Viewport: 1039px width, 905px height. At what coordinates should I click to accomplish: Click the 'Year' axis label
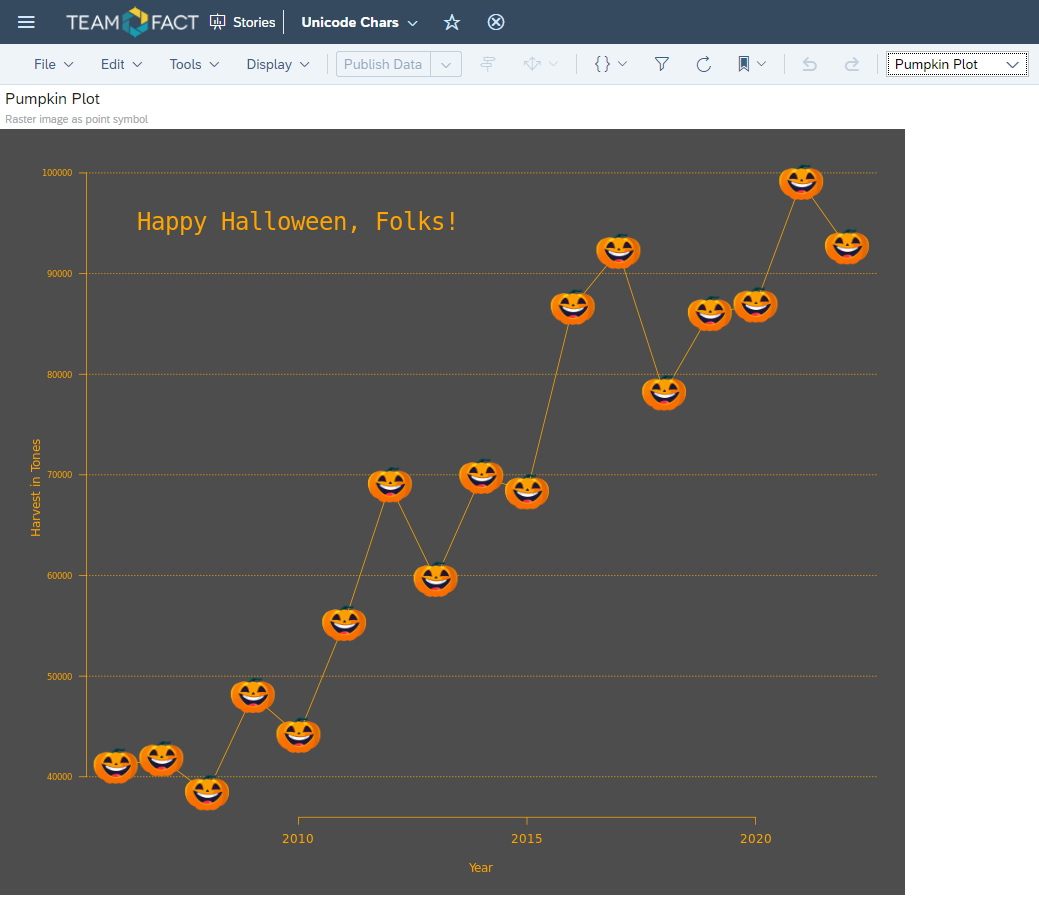[480, 867]
